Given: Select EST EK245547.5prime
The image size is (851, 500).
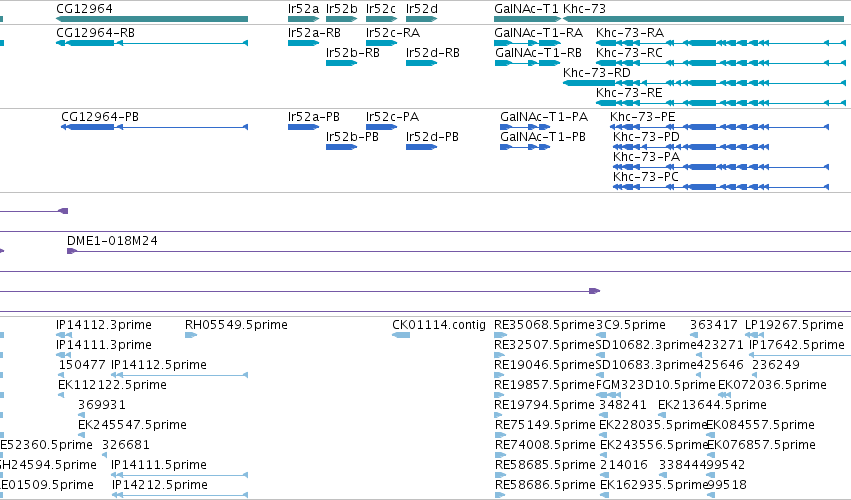Looking at the screenshot, I should tap(132, 425).
